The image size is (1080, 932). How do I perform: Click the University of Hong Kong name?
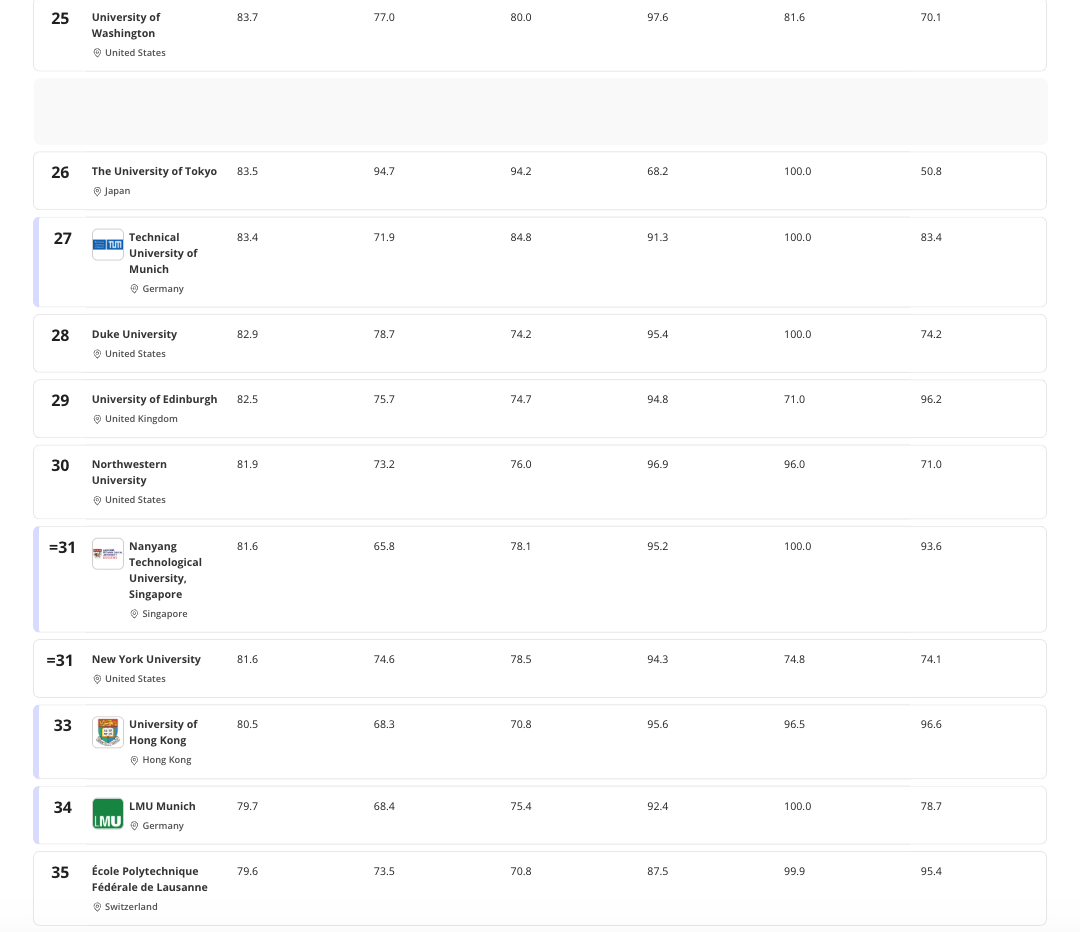pos(163,732)
